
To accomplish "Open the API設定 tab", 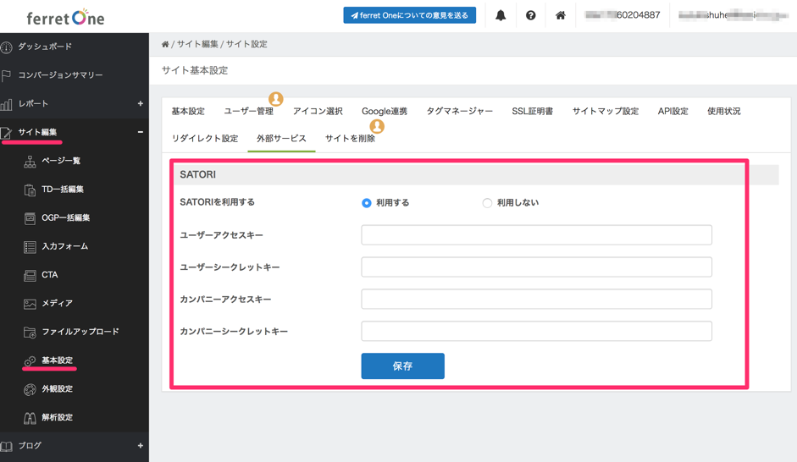I will tap(673, 111).
